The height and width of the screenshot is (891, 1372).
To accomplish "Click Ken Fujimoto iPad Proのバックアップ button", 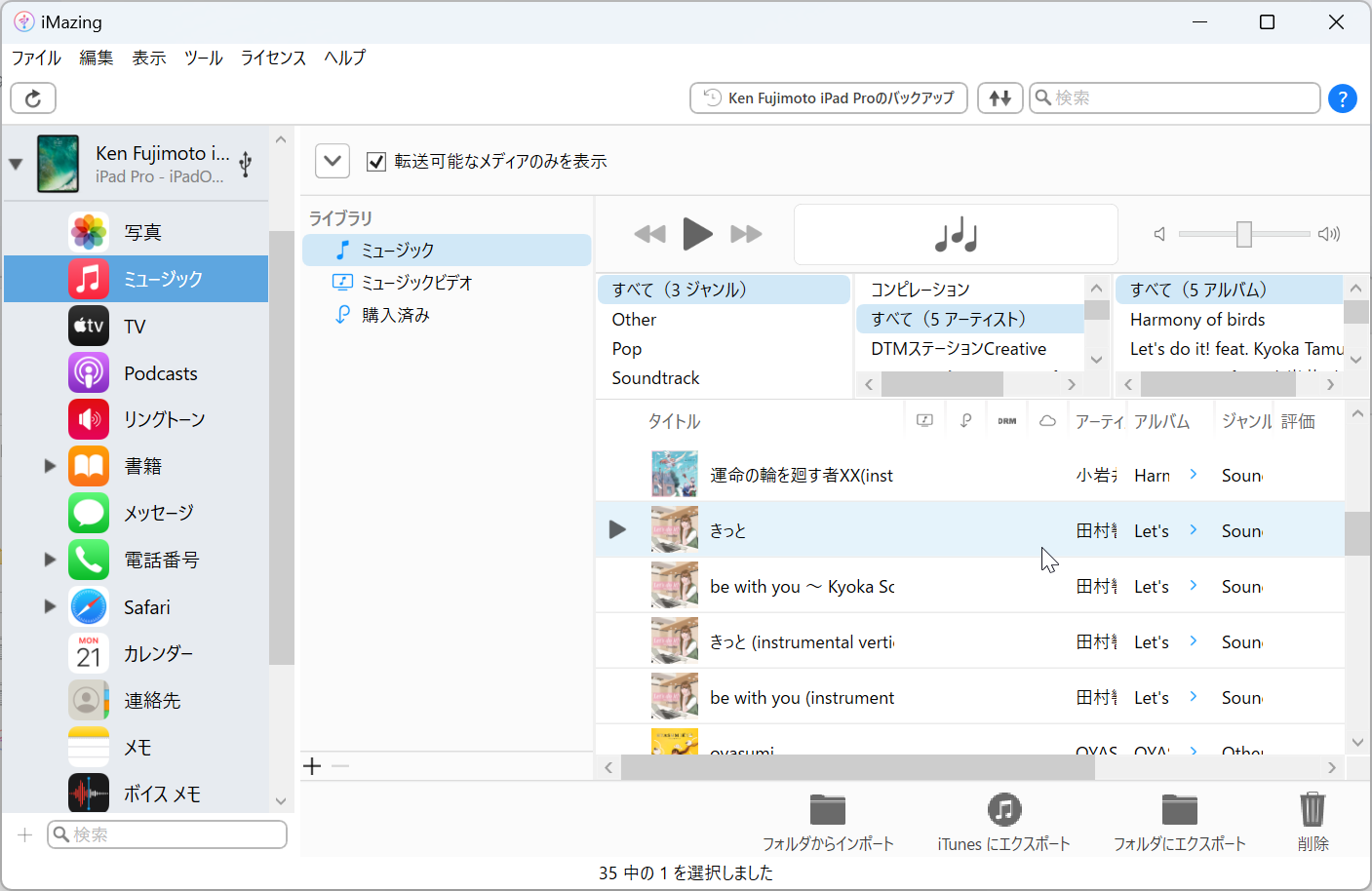I will [829, 97].
